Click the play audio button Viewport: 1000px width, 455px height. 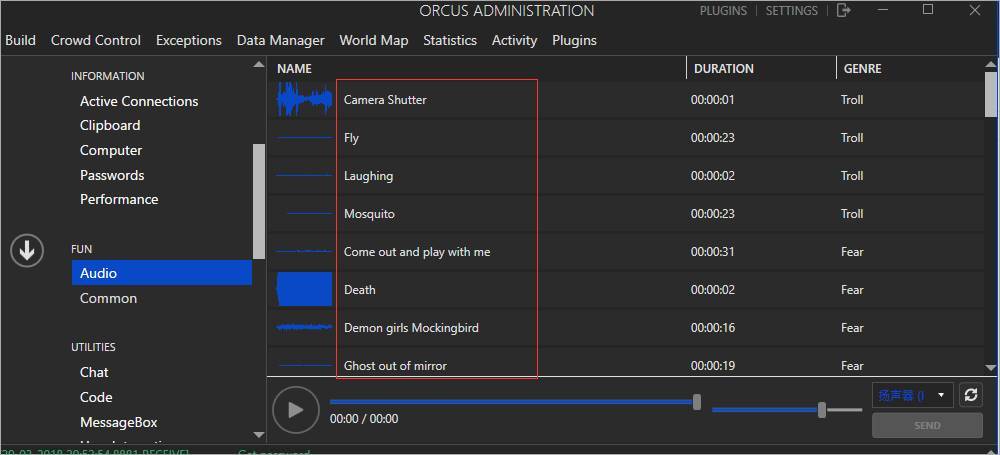tap(295, 409)
